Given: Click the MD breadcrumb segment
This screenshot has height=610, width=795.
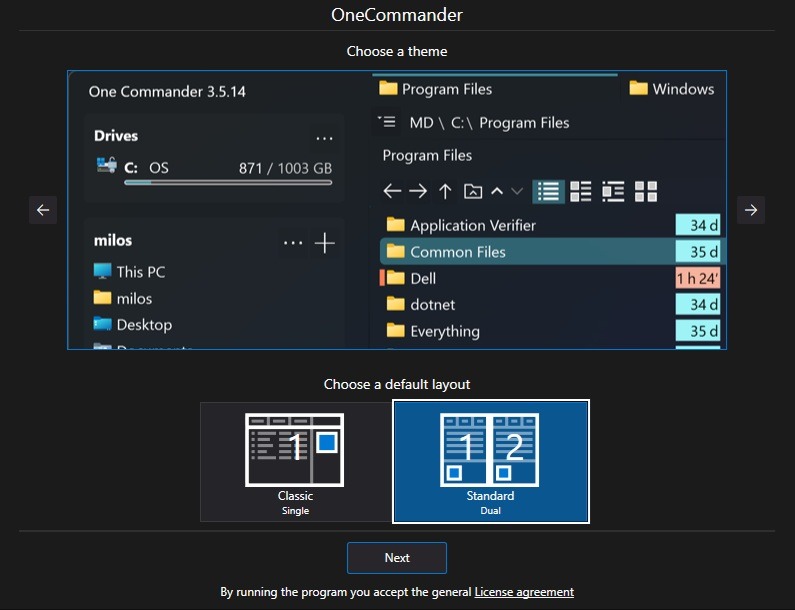Looking at the screenshot, I should tap(421, 123).
